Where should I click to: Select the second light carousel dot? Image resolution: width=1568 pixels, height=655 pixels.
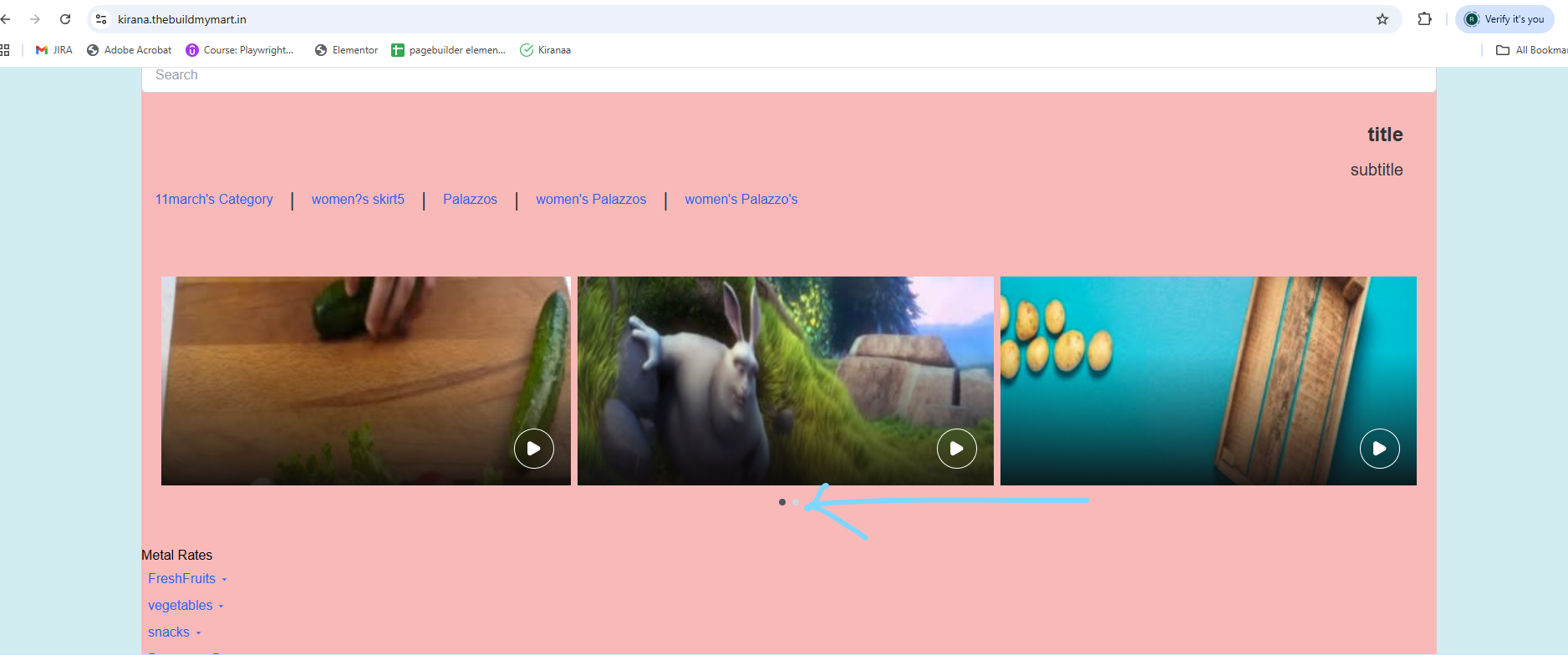click(796, 502)
